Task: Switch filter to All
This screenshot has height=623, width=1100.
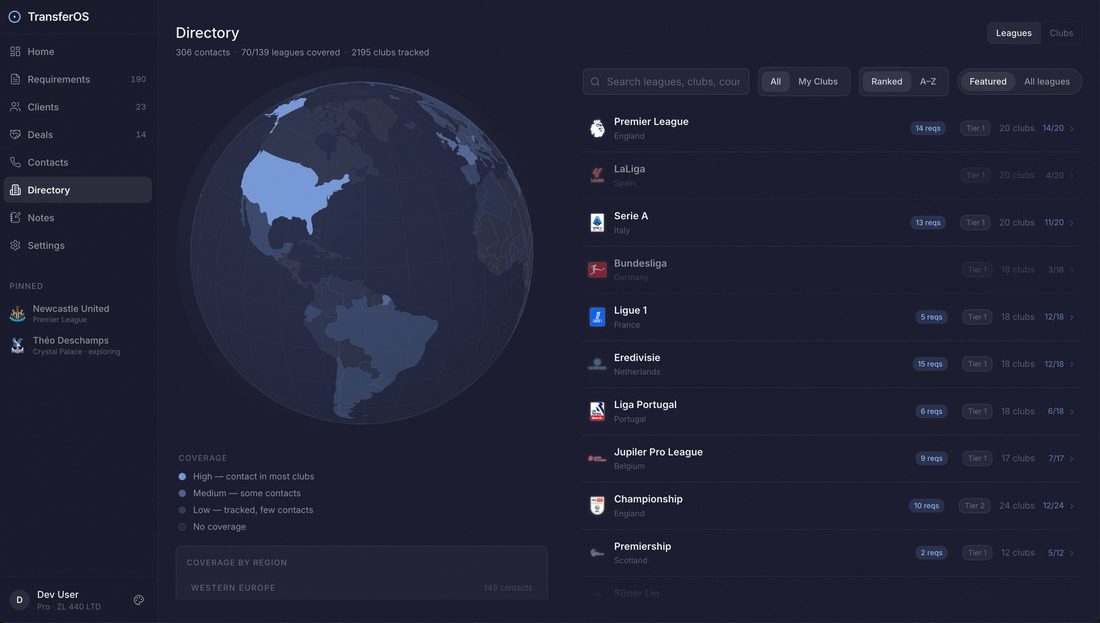Action: click(775, 81)
